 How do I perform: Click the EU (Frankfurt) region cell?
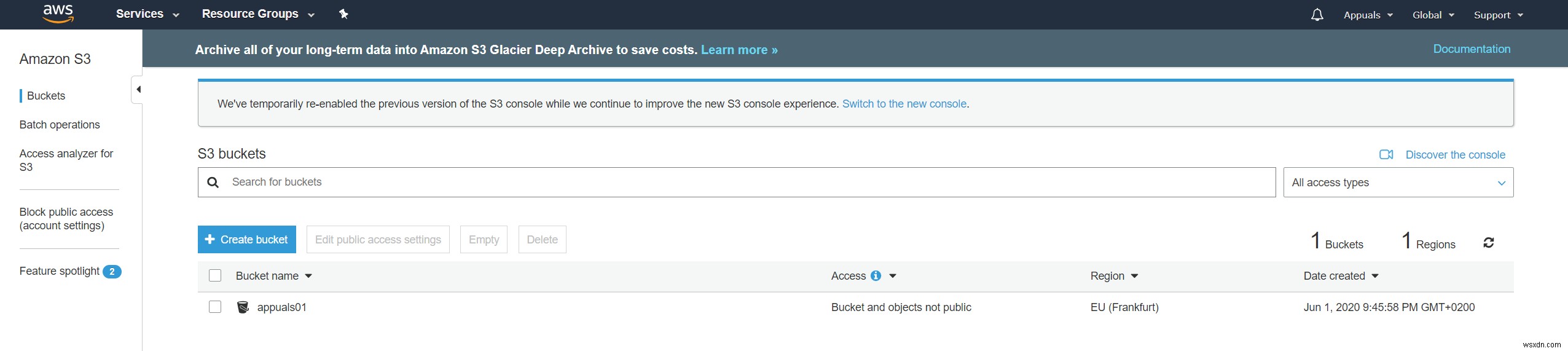point(1124,307)
